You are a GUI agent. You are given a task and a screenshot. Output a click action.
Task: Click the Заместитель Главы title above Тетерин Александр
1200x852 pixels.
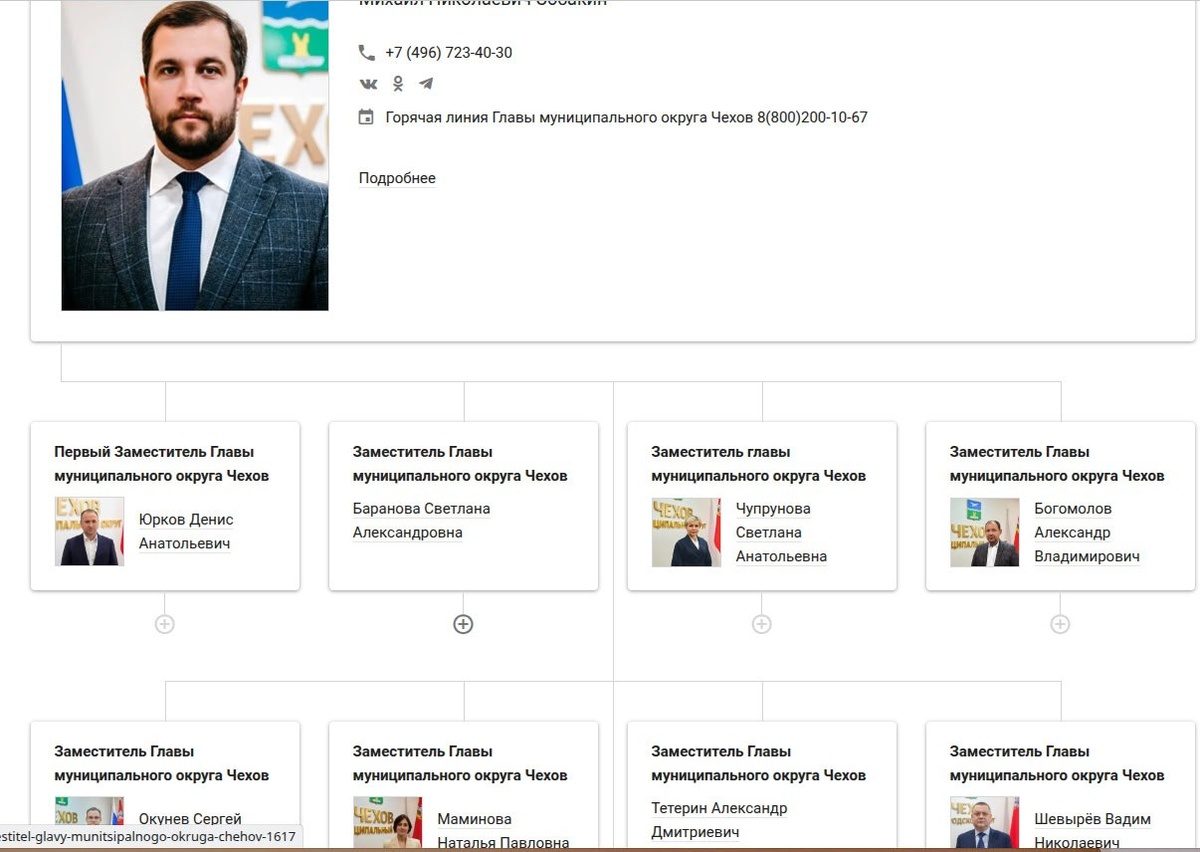coord(759,763)
